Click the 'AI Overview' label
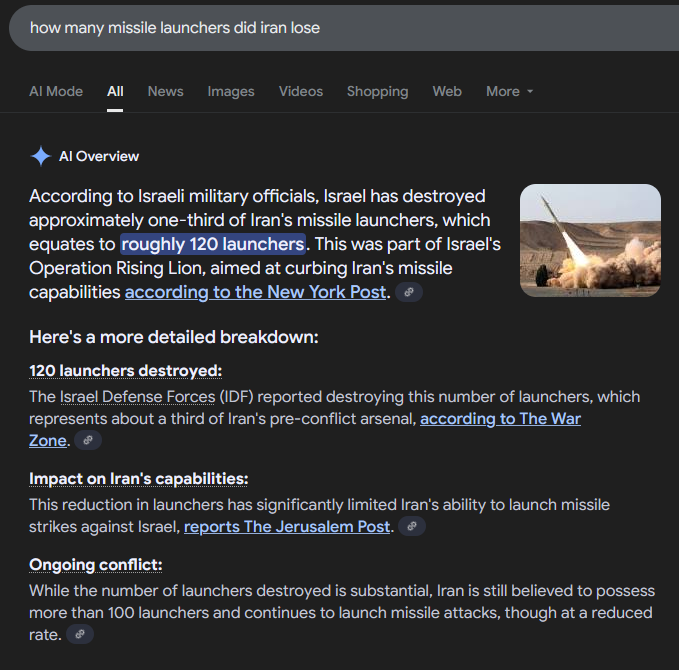The image size is (679, 670). [99, 156]
